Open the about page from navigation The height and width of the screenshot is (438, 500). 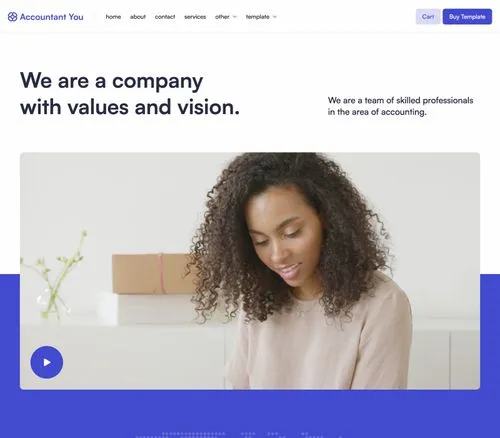click(x=138, y=17)
